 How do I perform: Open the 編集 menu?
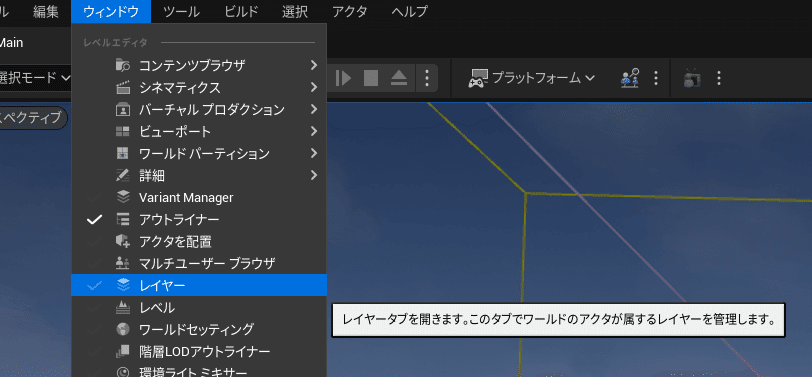point(46,11)
